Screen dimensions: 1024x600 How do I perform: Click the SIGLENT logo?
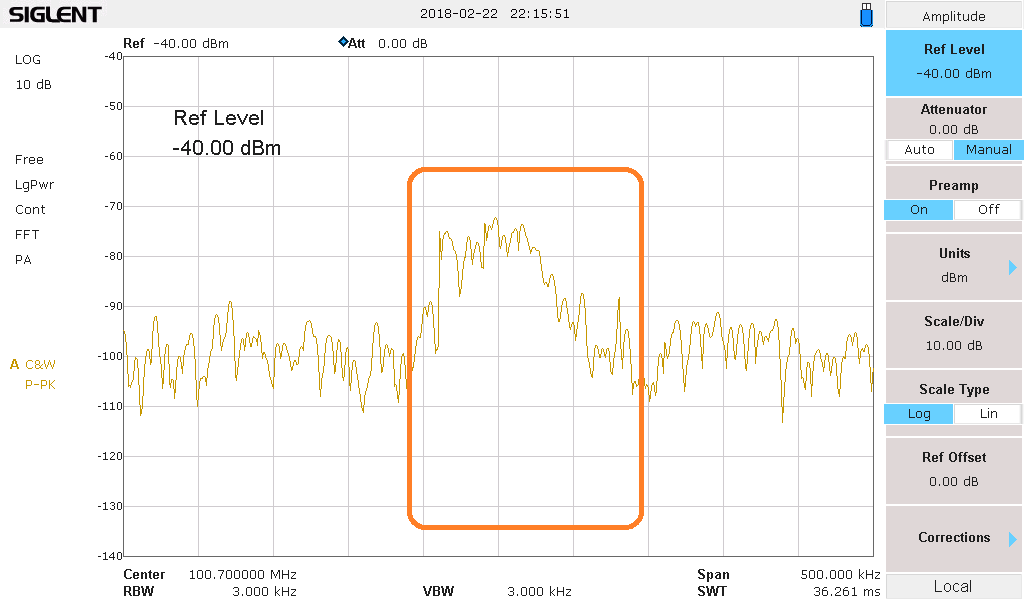click(x=55, y=15)
